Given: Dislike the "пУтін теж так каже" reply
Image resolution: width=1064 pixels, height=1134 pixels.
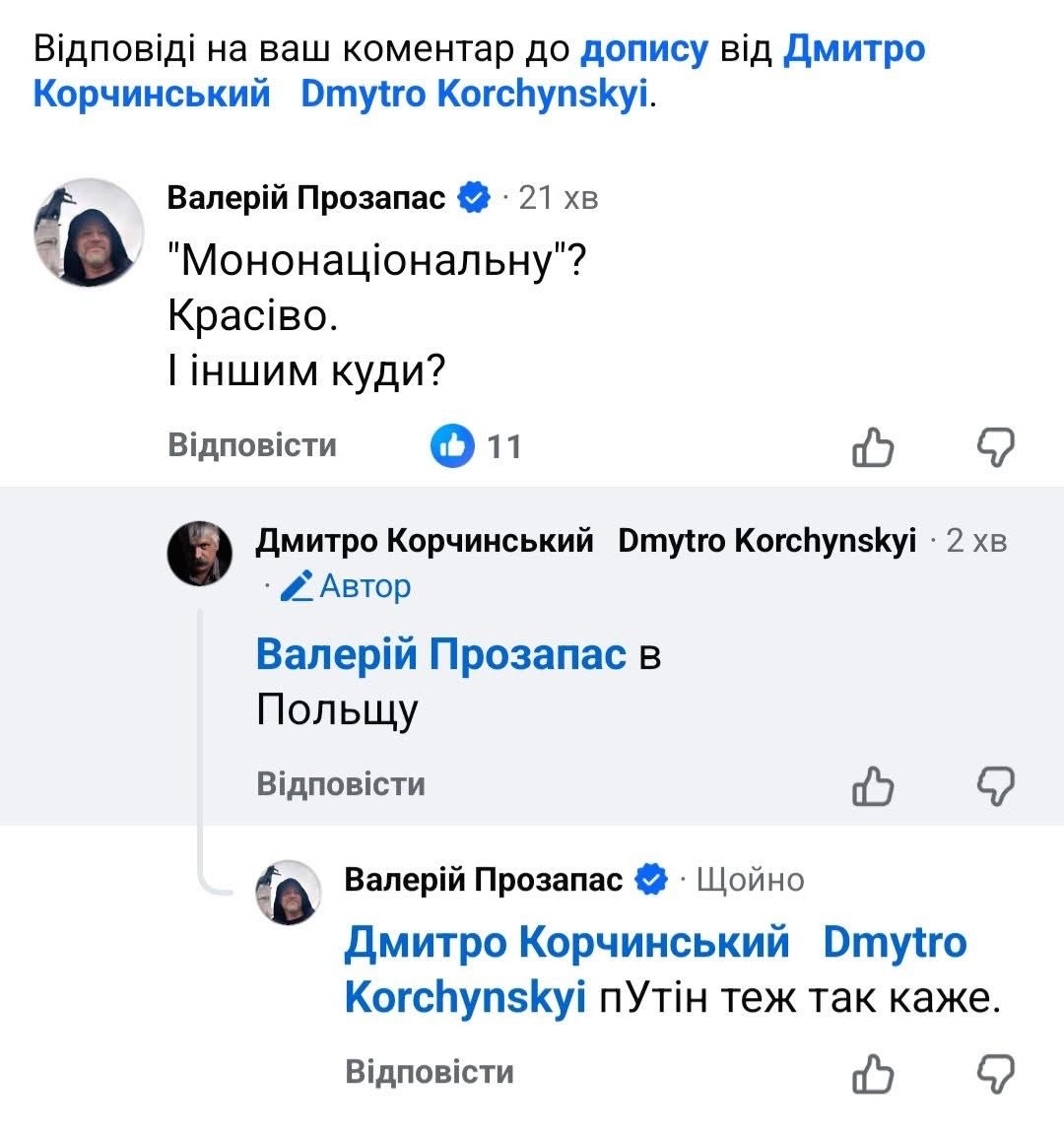Looking at the screenshot, I should [x=995, y=1072].
